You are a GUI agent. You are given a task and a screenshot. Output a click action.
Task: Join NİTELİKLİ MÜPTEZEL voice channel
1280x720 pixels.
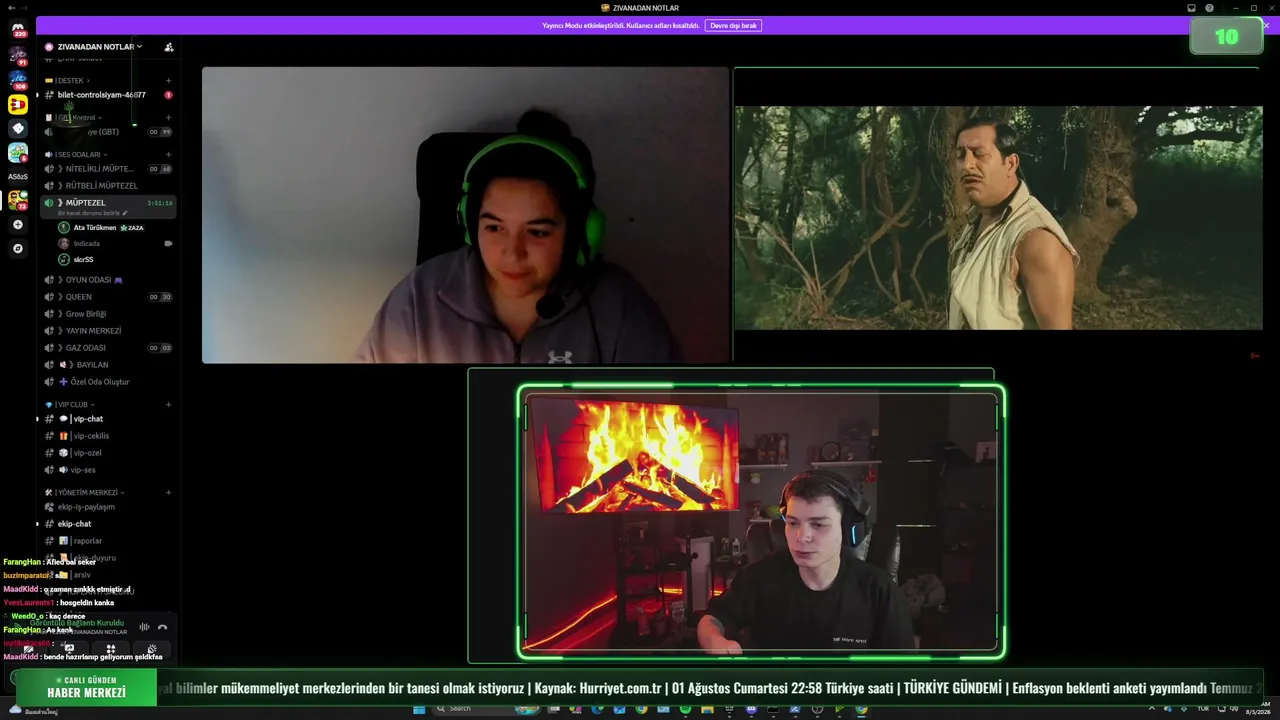(x=108, y=169)
